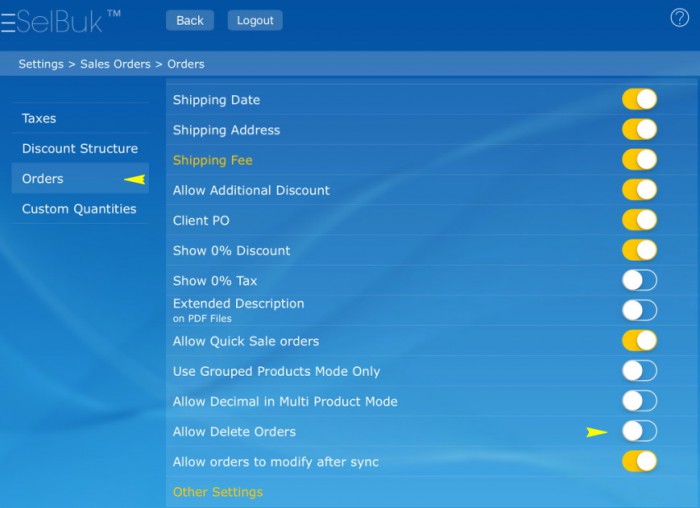Select Taxes in the sidebar

click(x=40, y=118)
